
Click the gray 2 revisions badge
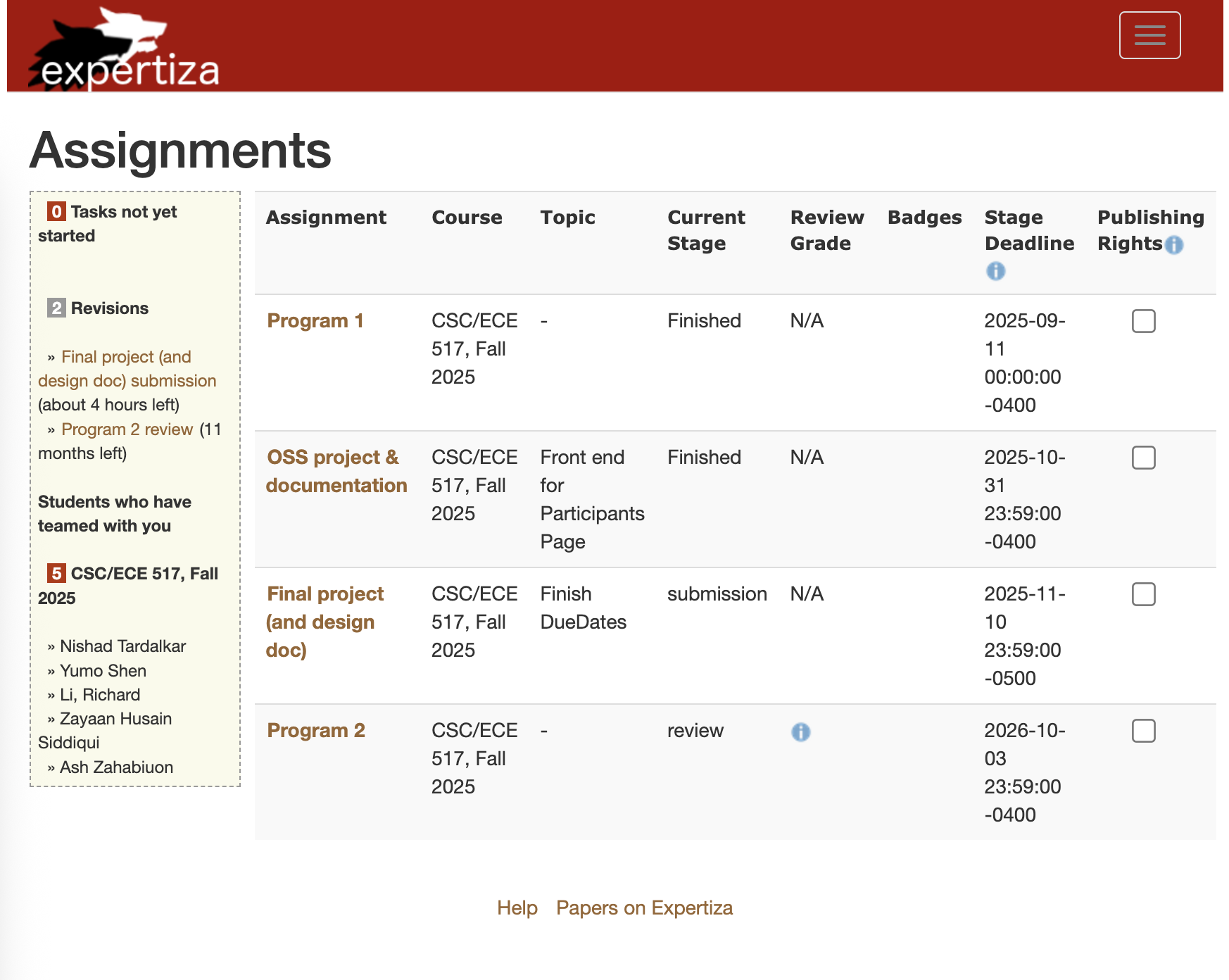[x=56, y=308]
